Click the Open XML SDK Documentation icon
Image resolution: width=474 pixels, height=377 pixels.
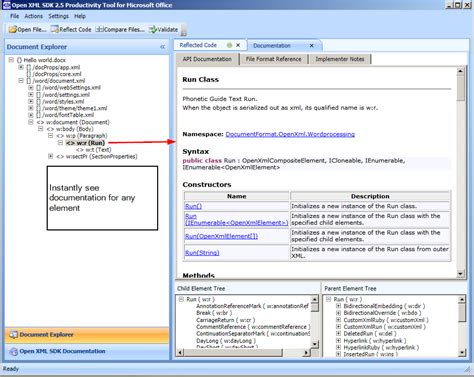pyautogui.click(x=13, y=351)
